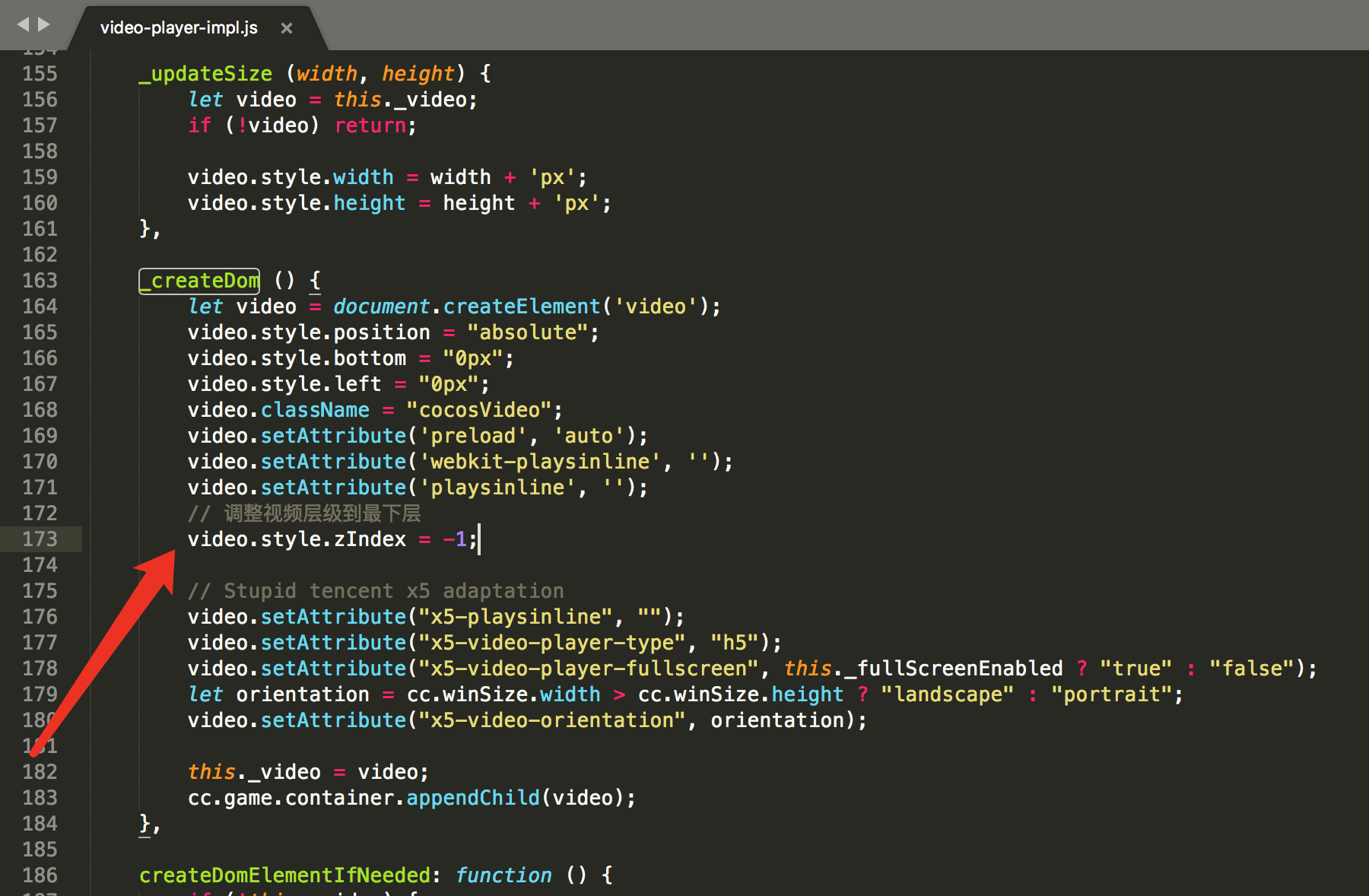Select the video-player-impl.js tab

179,27
